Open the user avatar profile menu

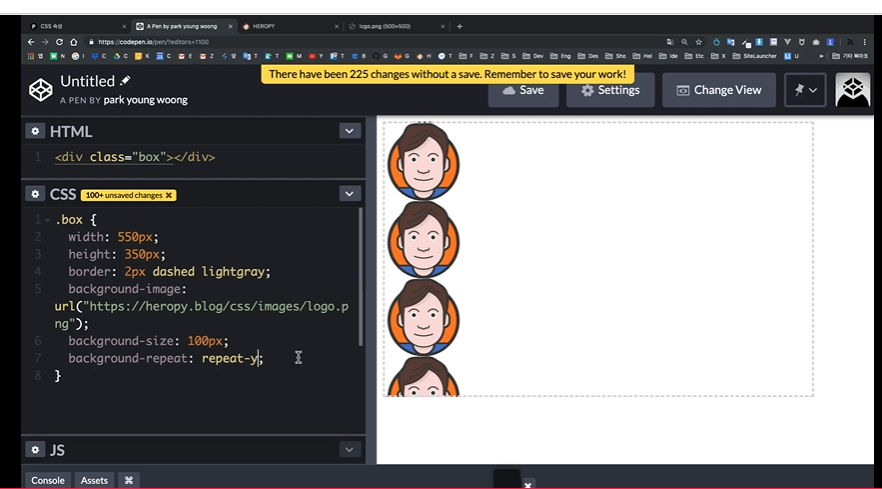point(853,90)
